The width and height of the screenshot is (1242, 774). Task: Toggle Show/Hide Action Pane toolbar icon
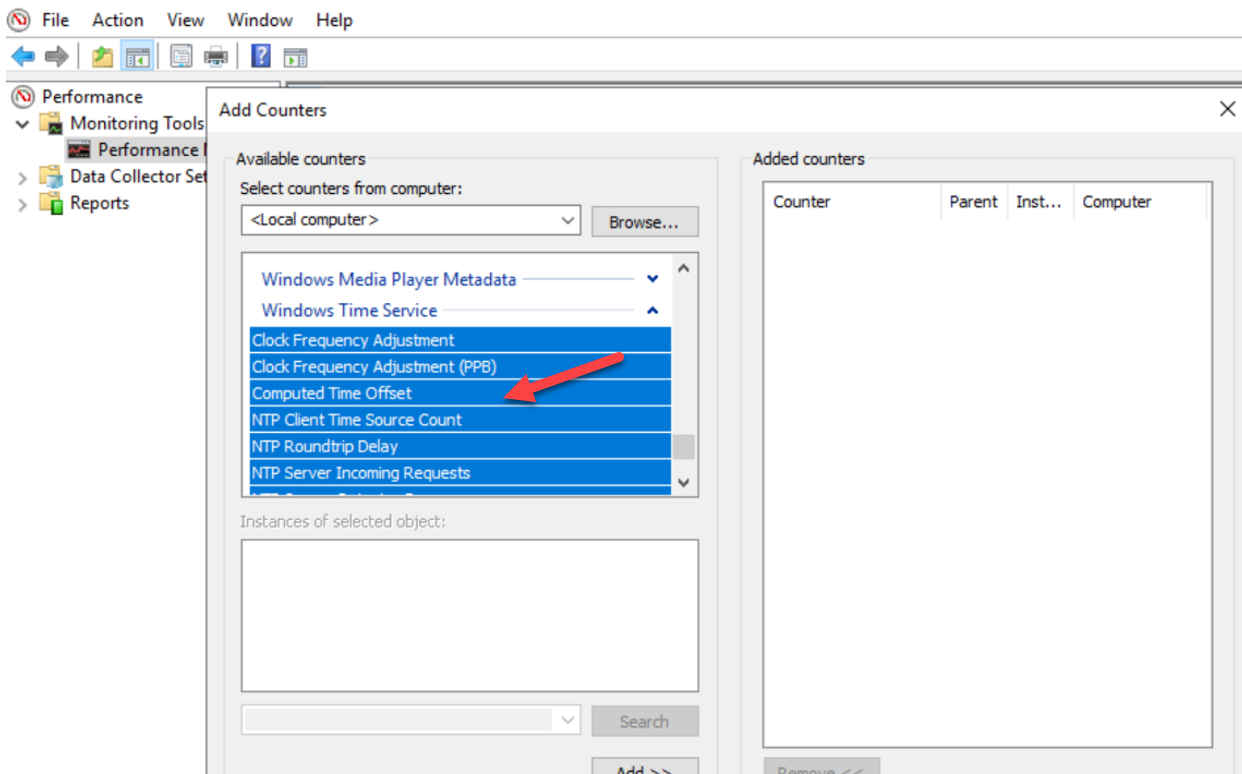point(295,57)
